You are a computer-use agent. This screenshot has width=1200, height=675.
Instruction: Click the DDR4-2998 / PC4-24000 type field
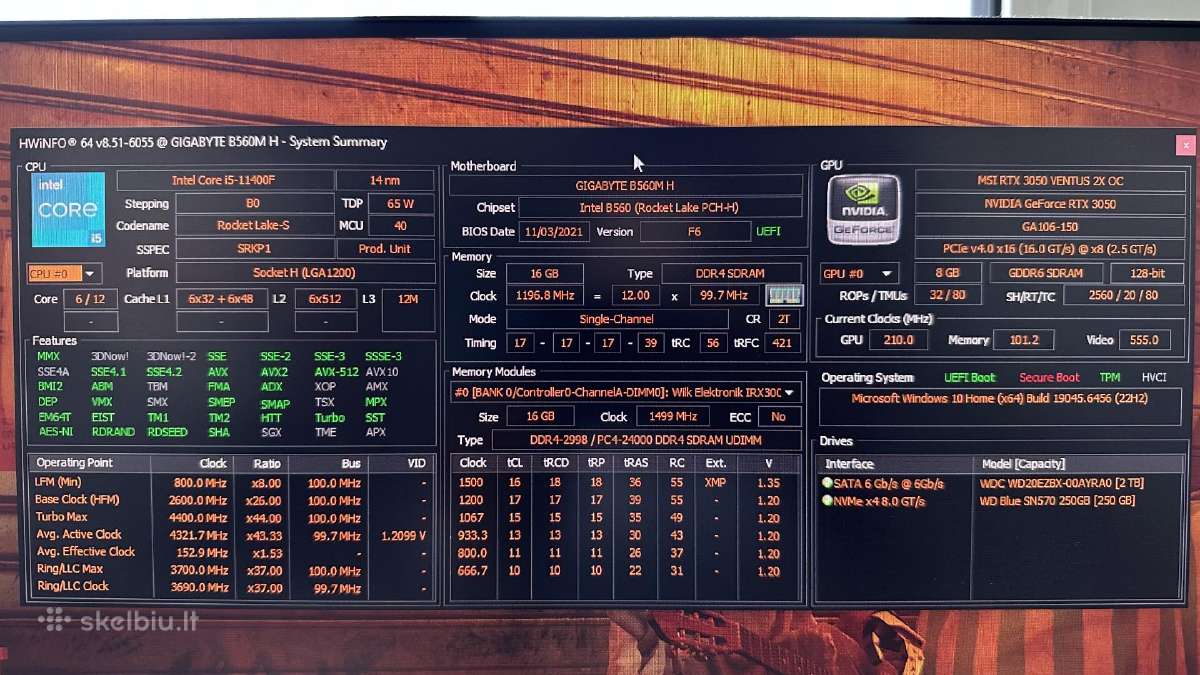coord(646,440)
